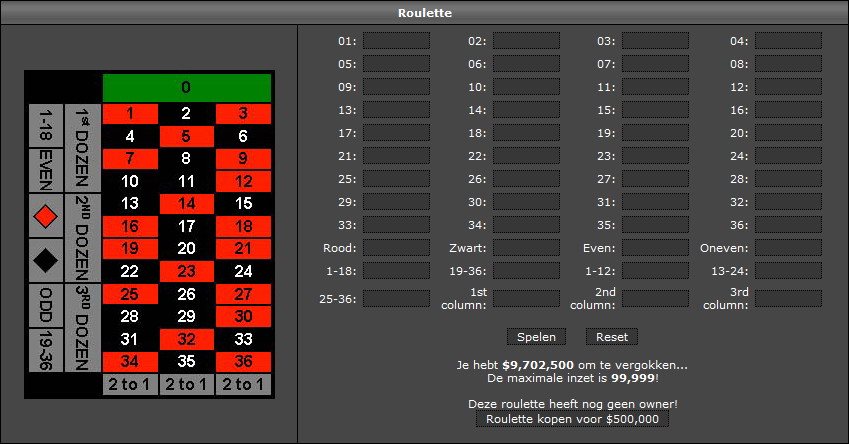Click the black diamond on the roulette table
This screenshot has width=849, height=444.
point(46,258)
